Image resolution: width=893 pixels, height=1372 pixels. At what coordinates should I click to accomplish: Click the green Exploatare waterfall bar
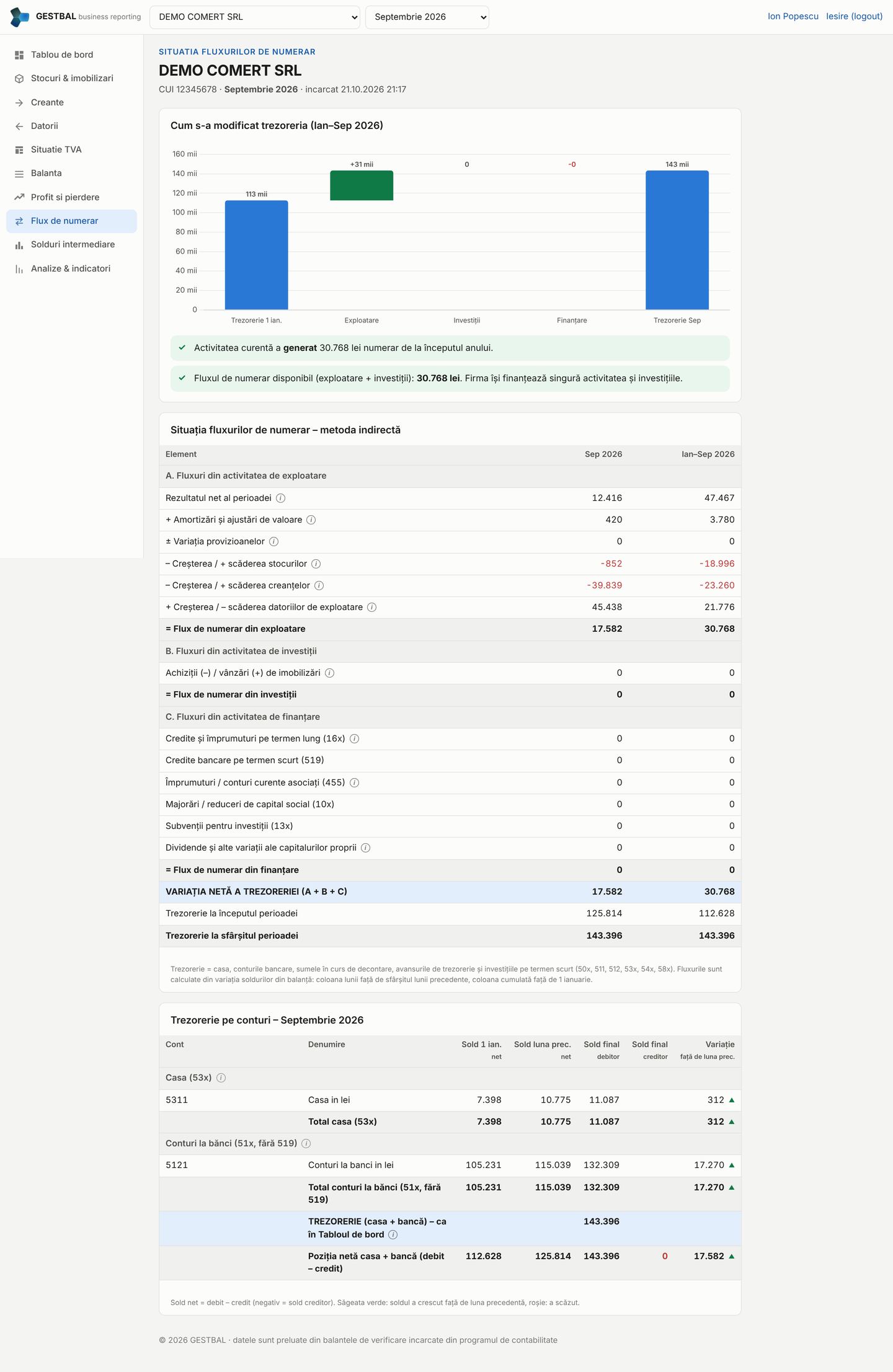pos(362,185)
